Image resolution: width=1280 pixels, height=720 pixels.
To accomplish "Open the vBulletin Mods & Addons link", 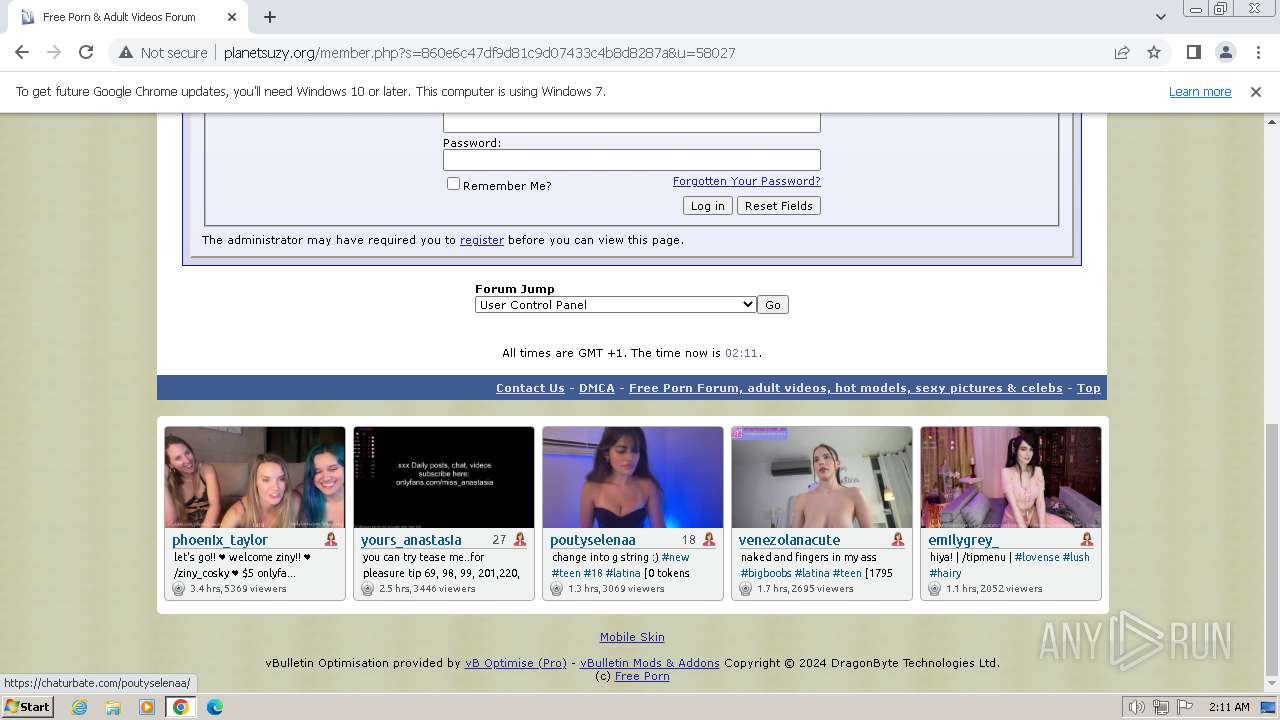I will click(x=649, y=663).
